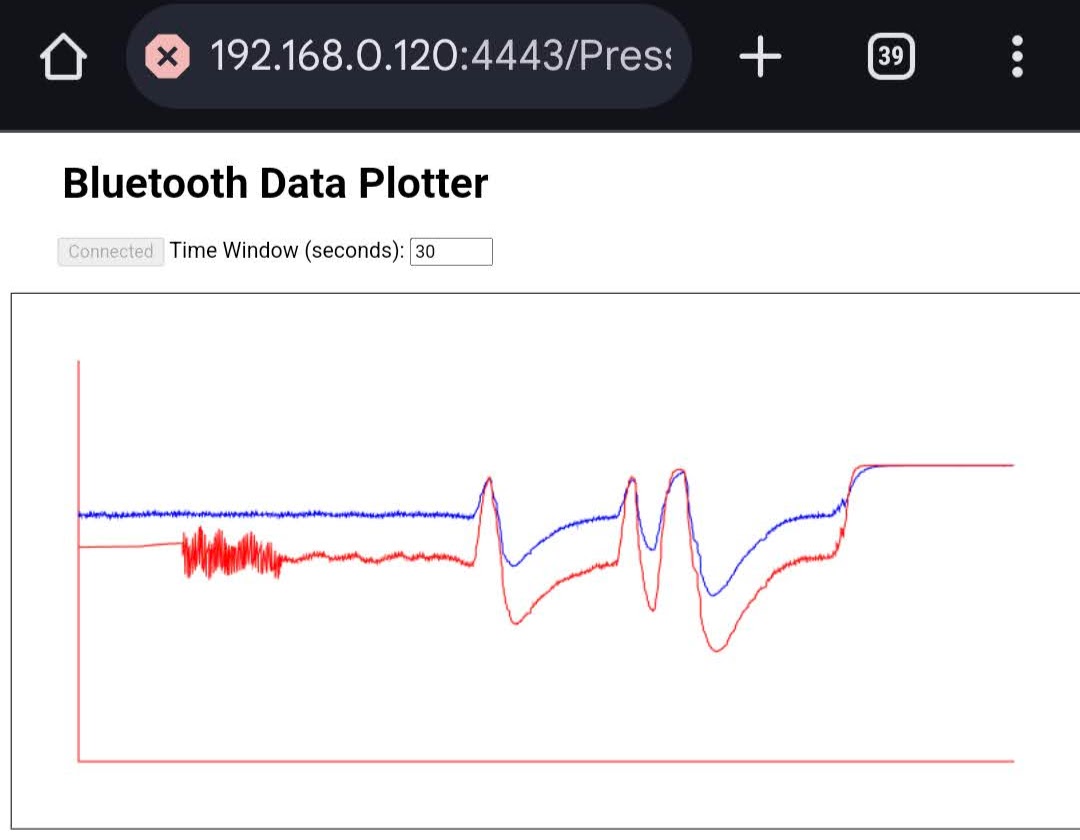The image size is (1080, 840).
Task: Click the 192.168.0.120:4443 address bar URL
Action: click(438, 57)
